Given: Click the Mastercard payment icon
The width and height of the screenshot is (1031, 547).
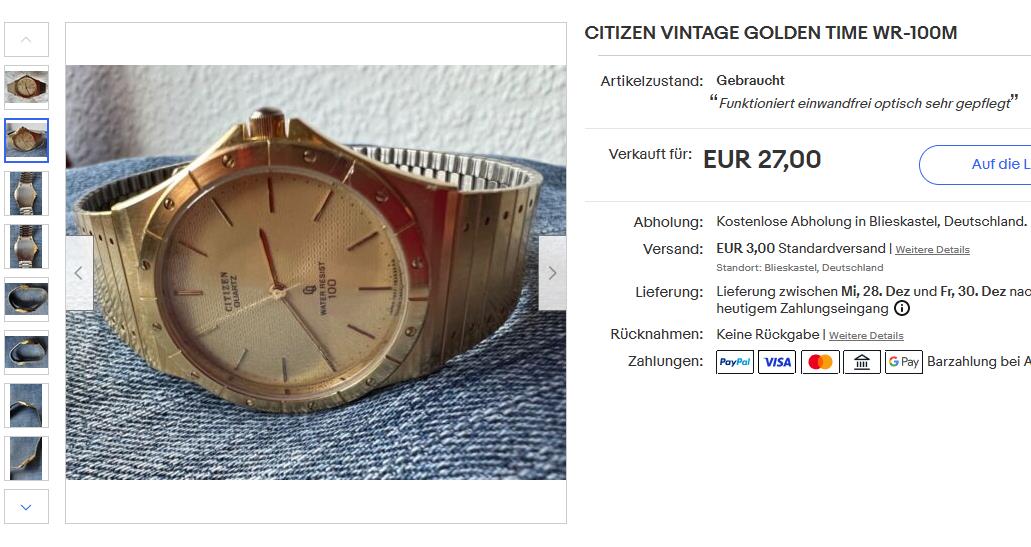Looking at the screenshot, I should [x=820, y=362].
